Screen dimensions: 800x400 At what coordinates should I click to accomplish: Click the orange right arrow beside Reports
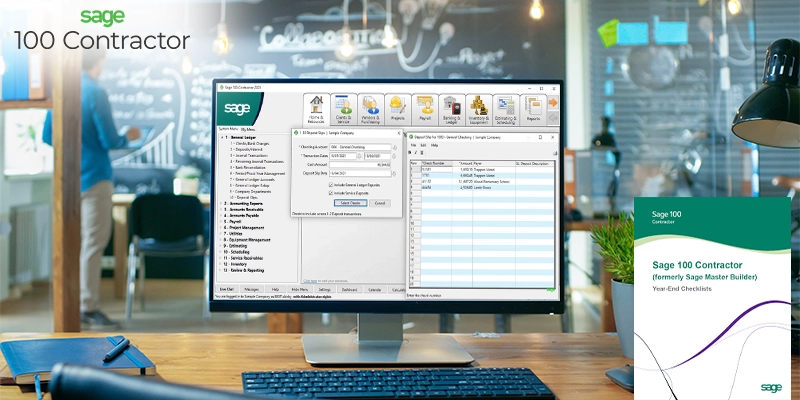click(553, 103)
